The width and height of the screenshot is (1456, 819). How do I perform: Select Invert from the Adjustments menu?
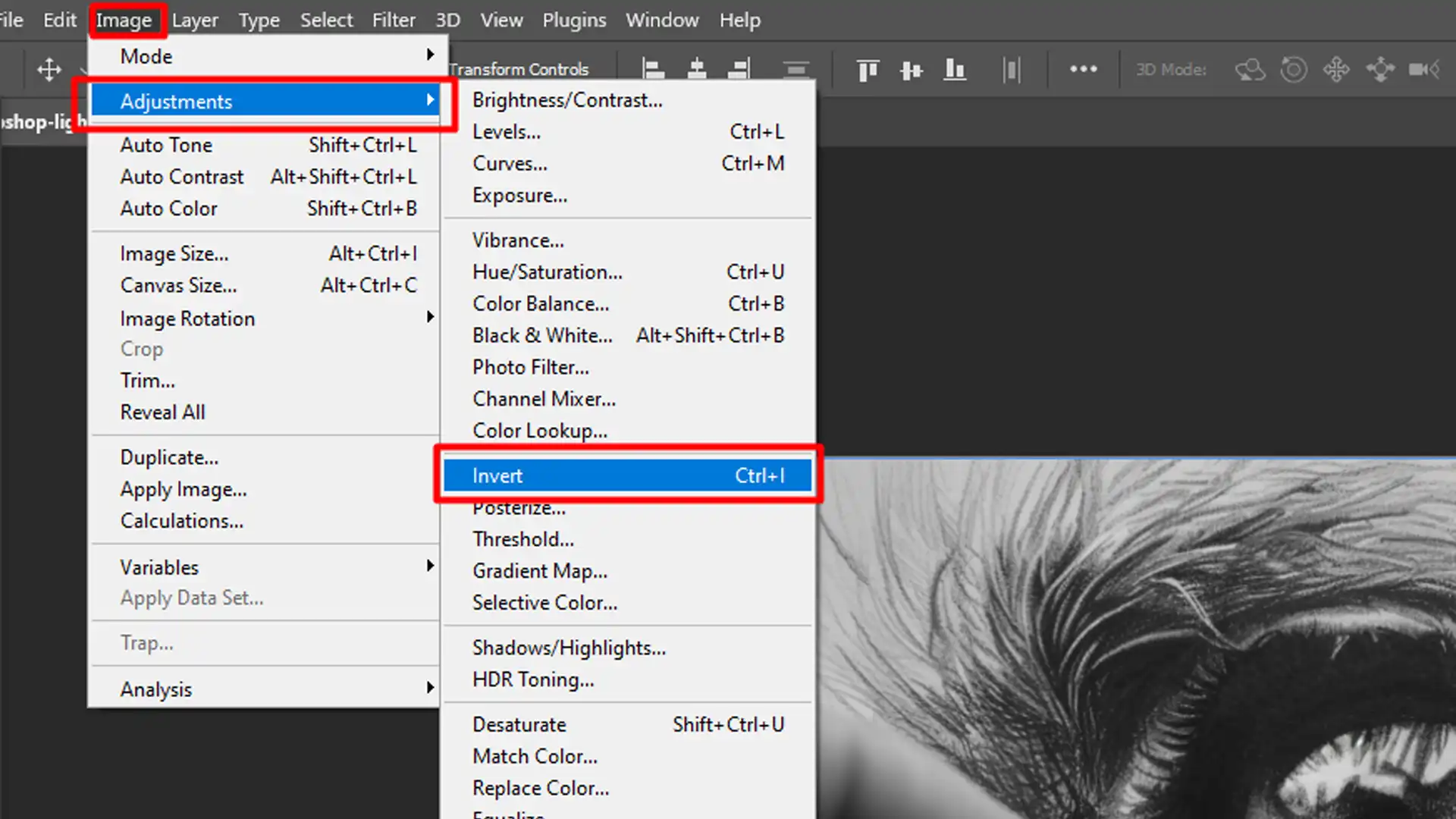click(x=497, y=475)
